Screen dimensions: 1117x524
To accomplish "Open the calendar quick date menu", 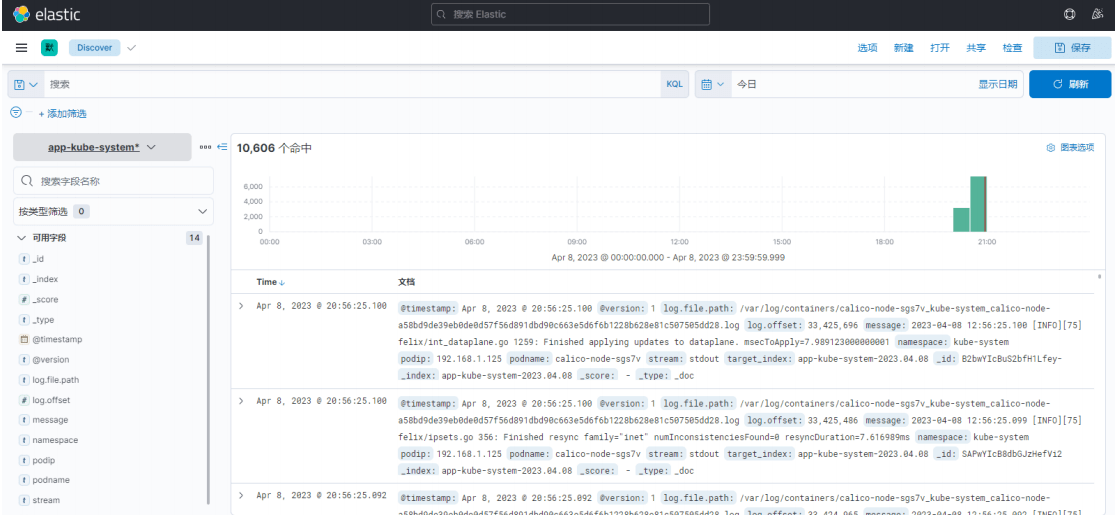I will pos(711,85).
